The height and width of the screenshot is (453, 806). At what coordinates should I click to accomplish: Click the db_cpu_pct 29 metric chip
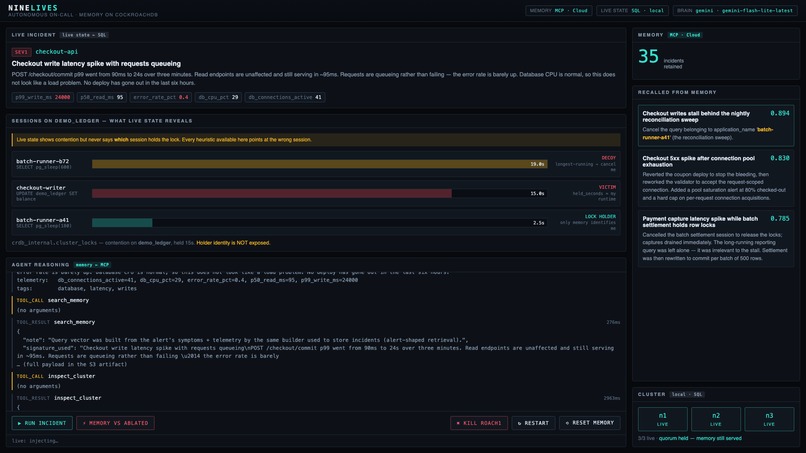[x=218, y=97]
